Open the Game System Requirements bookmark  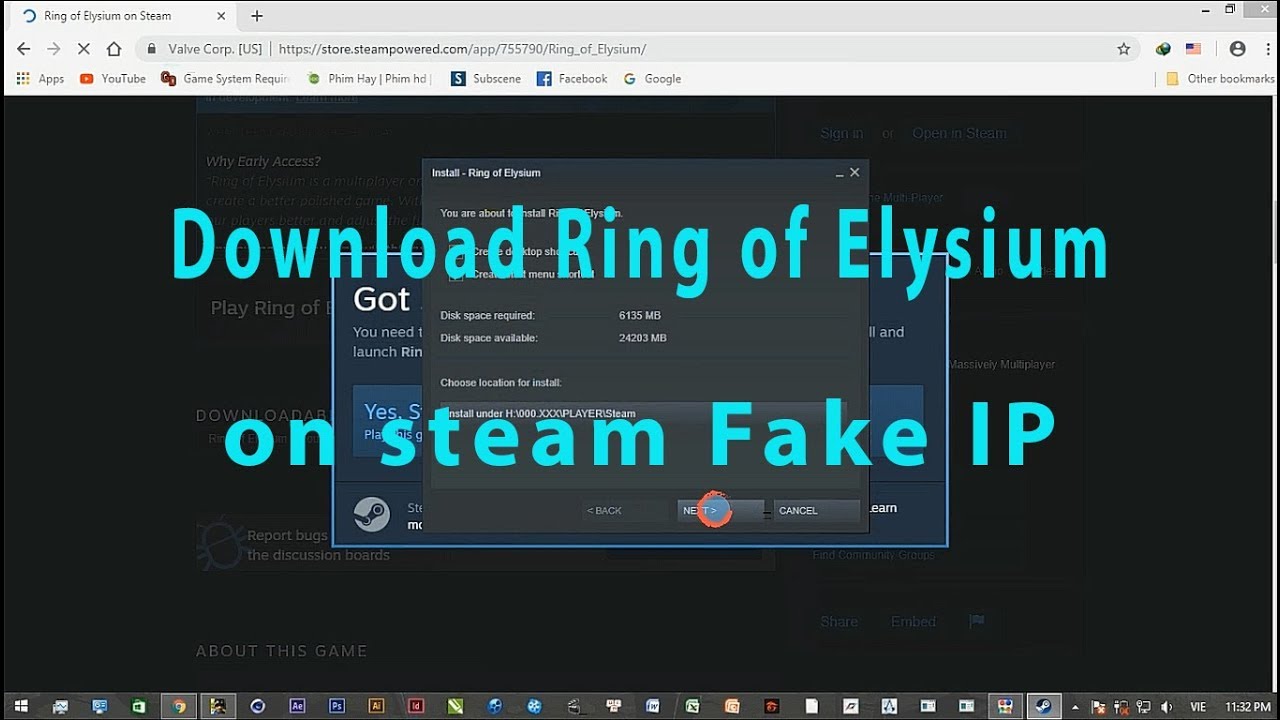pyautogui.click(x=225, y=79)
